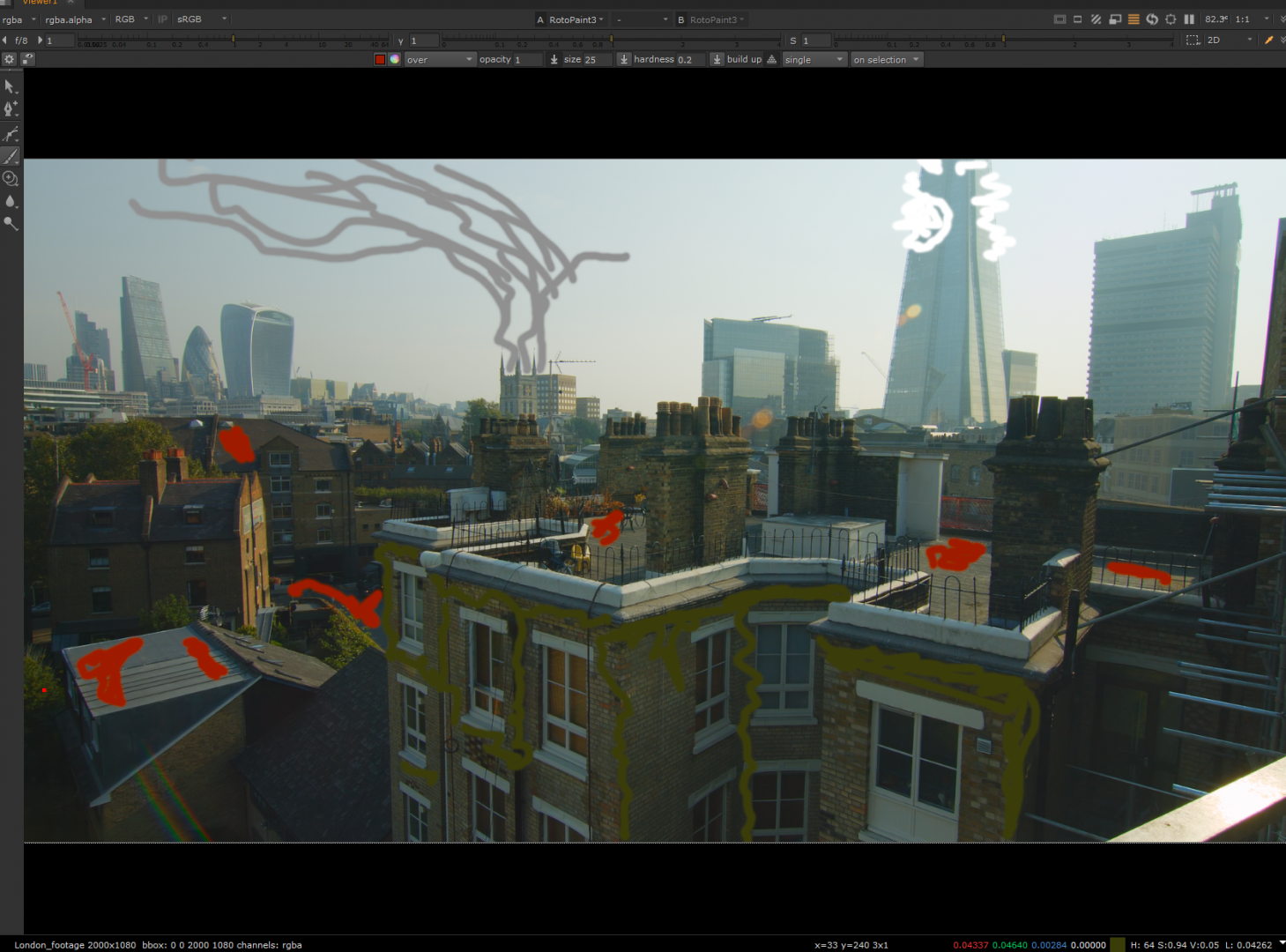Expand the sRGB colorspace dropdown
Viewport: 1286px width, 952px height.
click(202, 19)
